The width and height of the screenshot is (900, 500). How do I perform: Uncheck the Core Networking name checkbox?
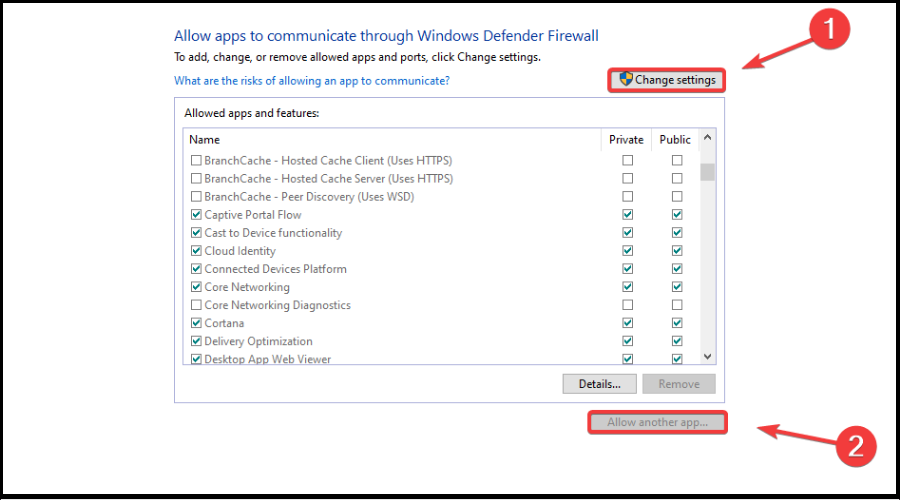(196, 287)
